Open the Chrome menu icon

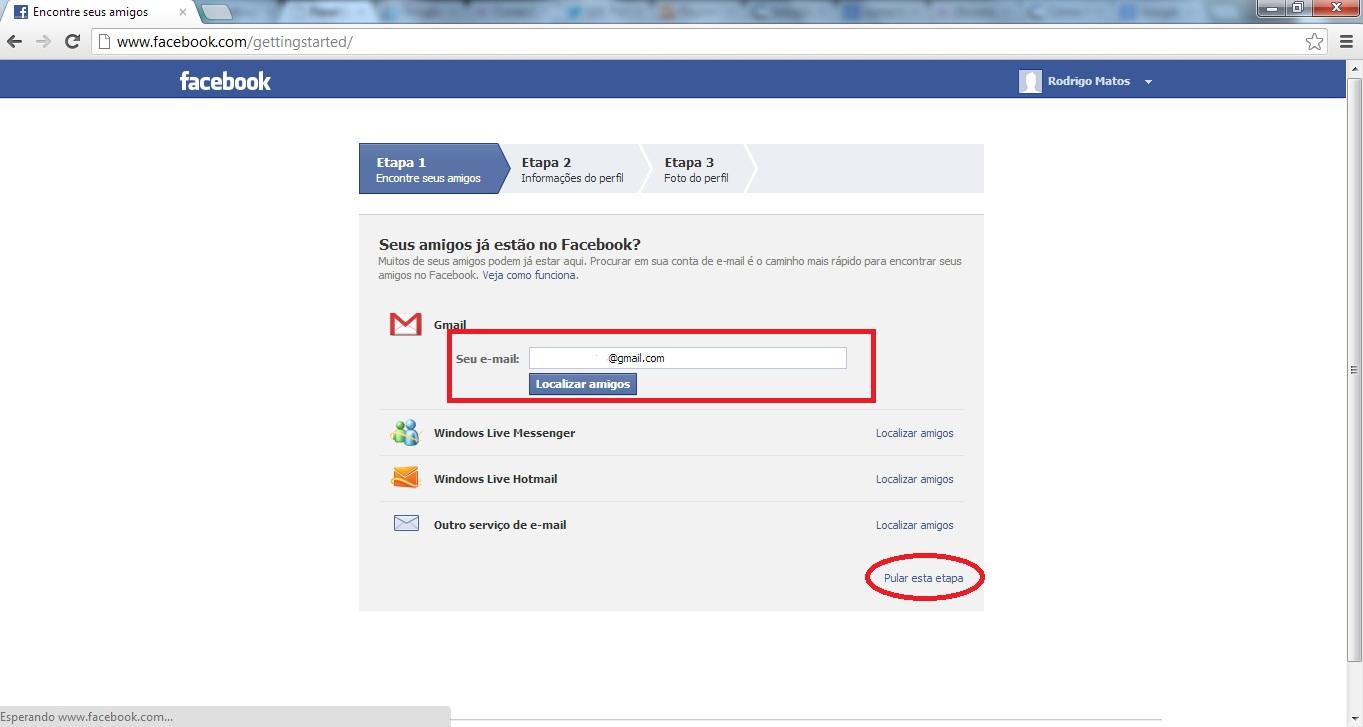tap(1345, 42)
